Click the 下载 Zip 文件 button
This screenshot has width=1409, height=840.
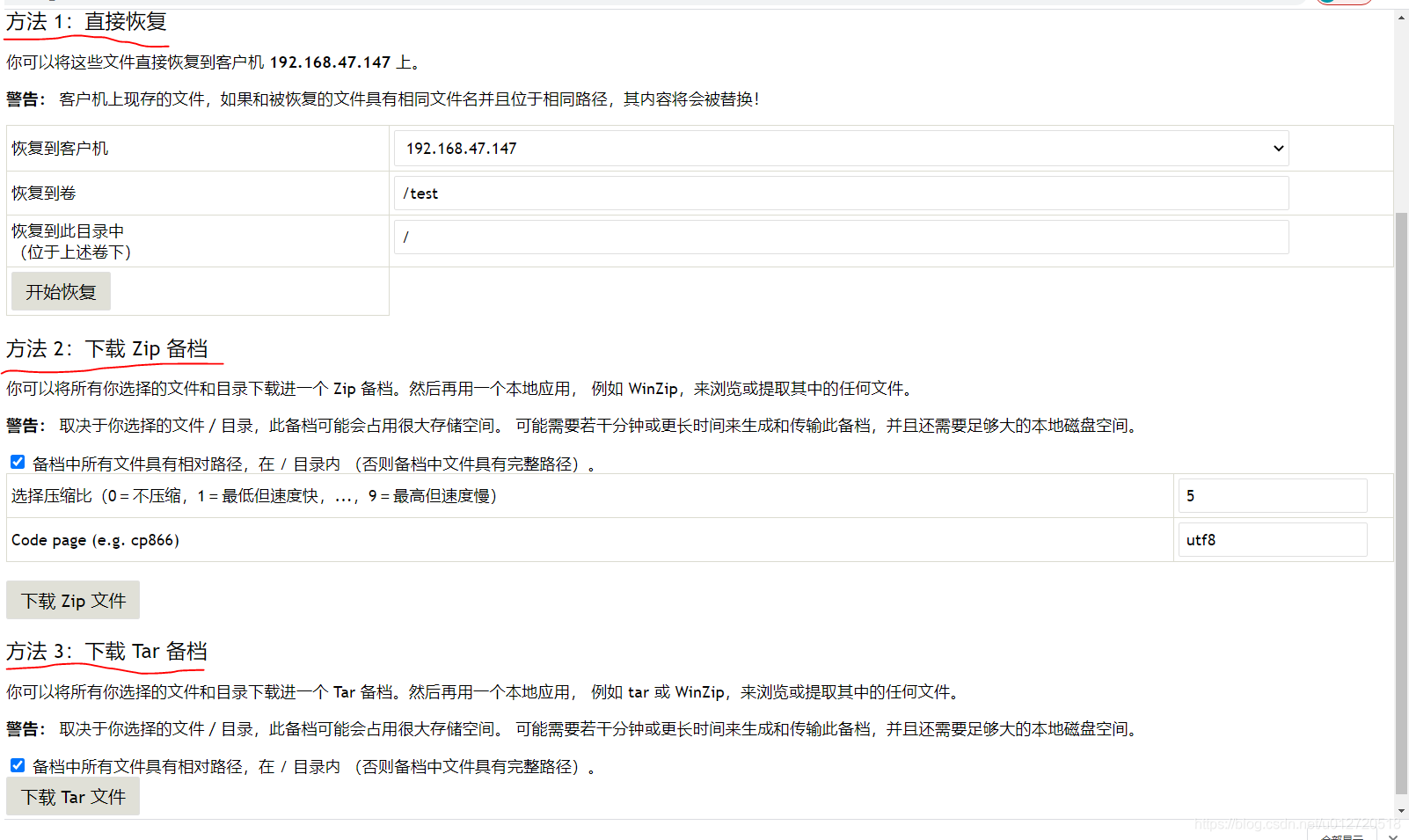[73, 601]
